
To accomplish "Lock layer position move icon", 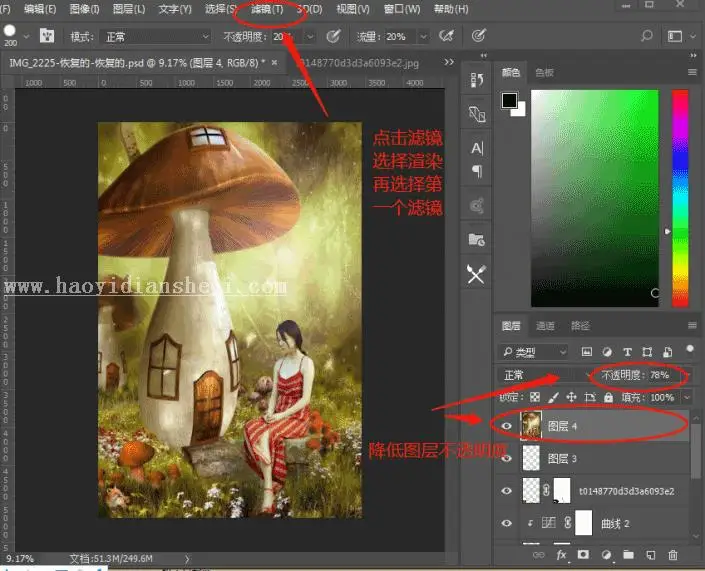I will 571,397.
